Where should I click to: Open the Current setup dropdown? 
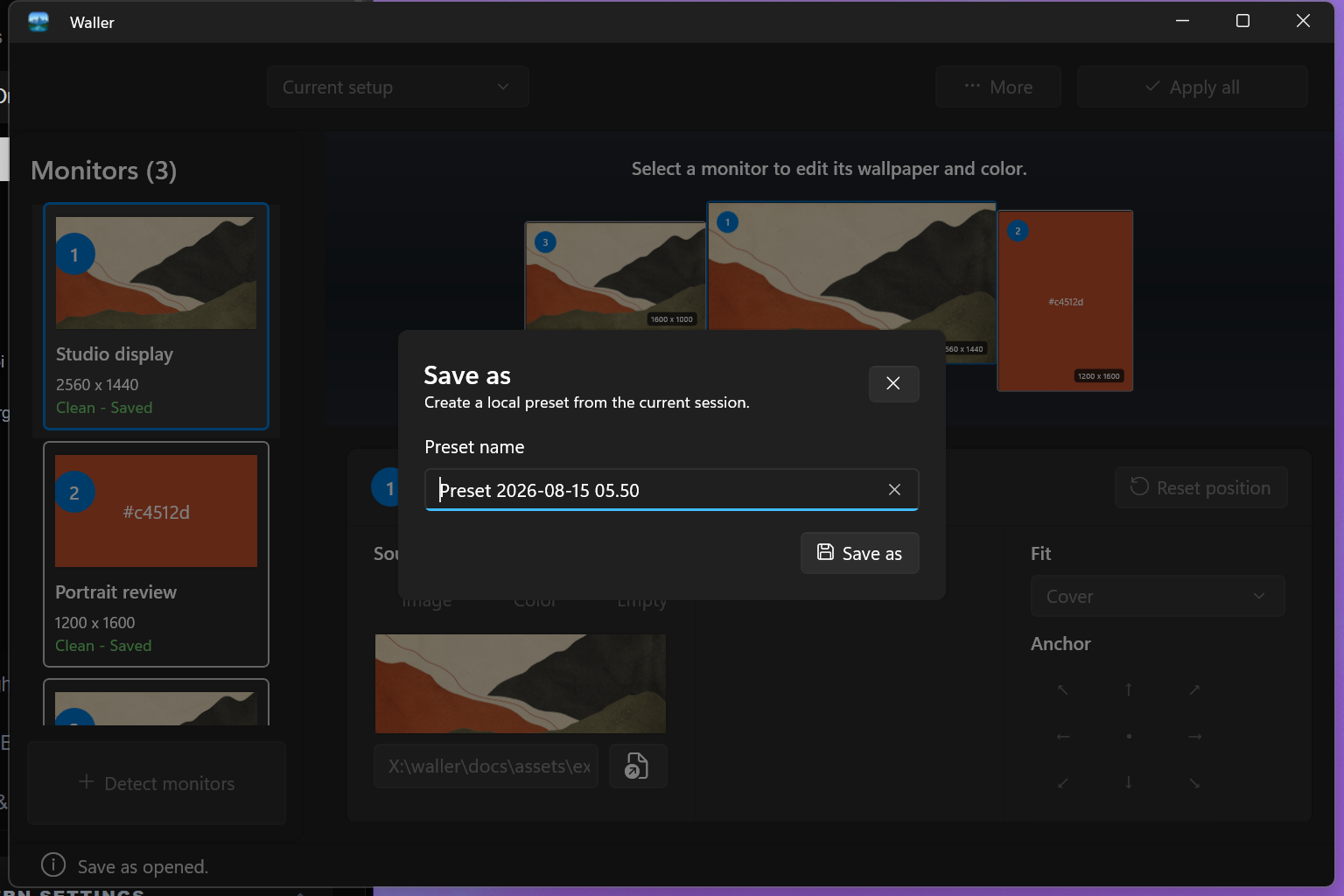[x=398, y=87]
